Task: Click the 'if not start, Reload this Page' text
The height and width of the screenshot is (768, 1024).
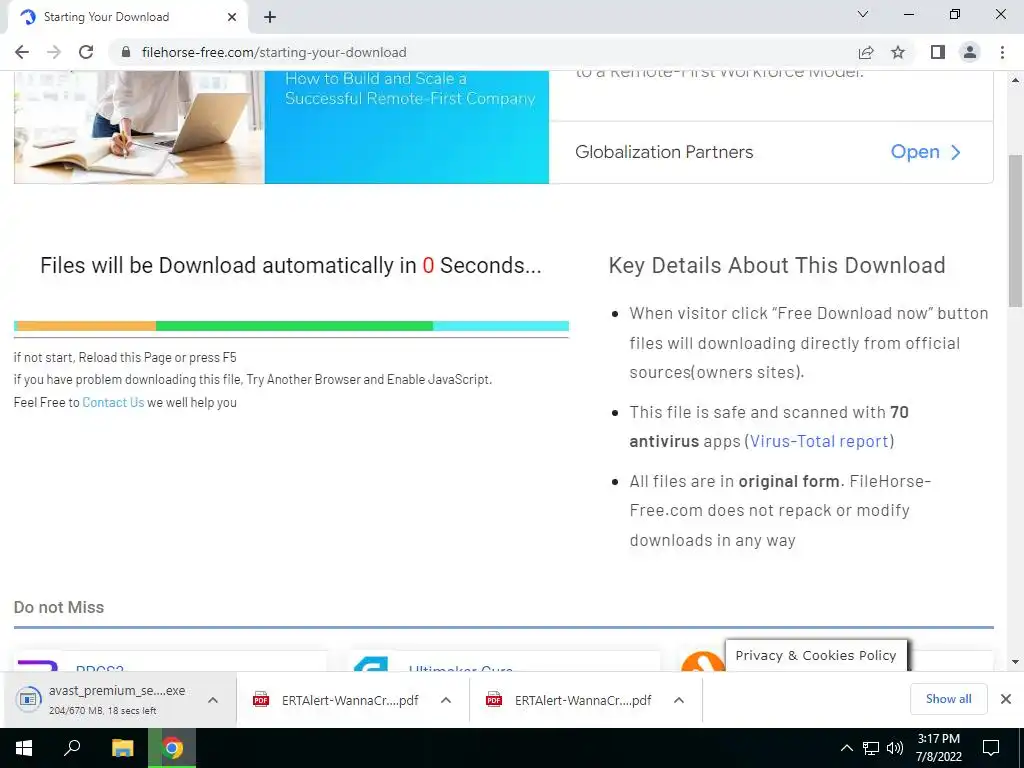Action: pos(125,358)
